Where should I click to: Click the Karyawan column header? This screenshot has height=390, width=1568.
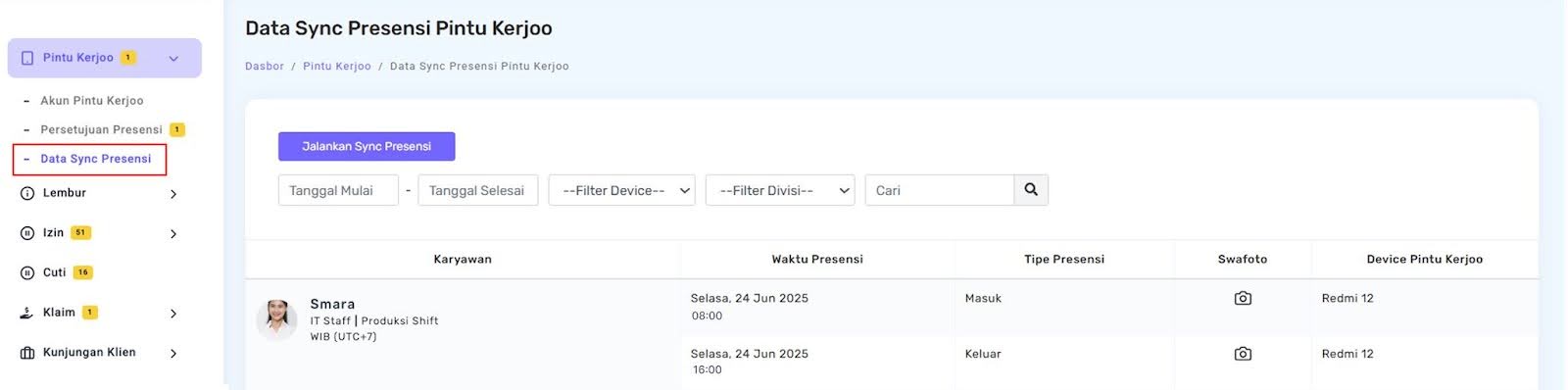pyautogui.click(x=463, y=260)
